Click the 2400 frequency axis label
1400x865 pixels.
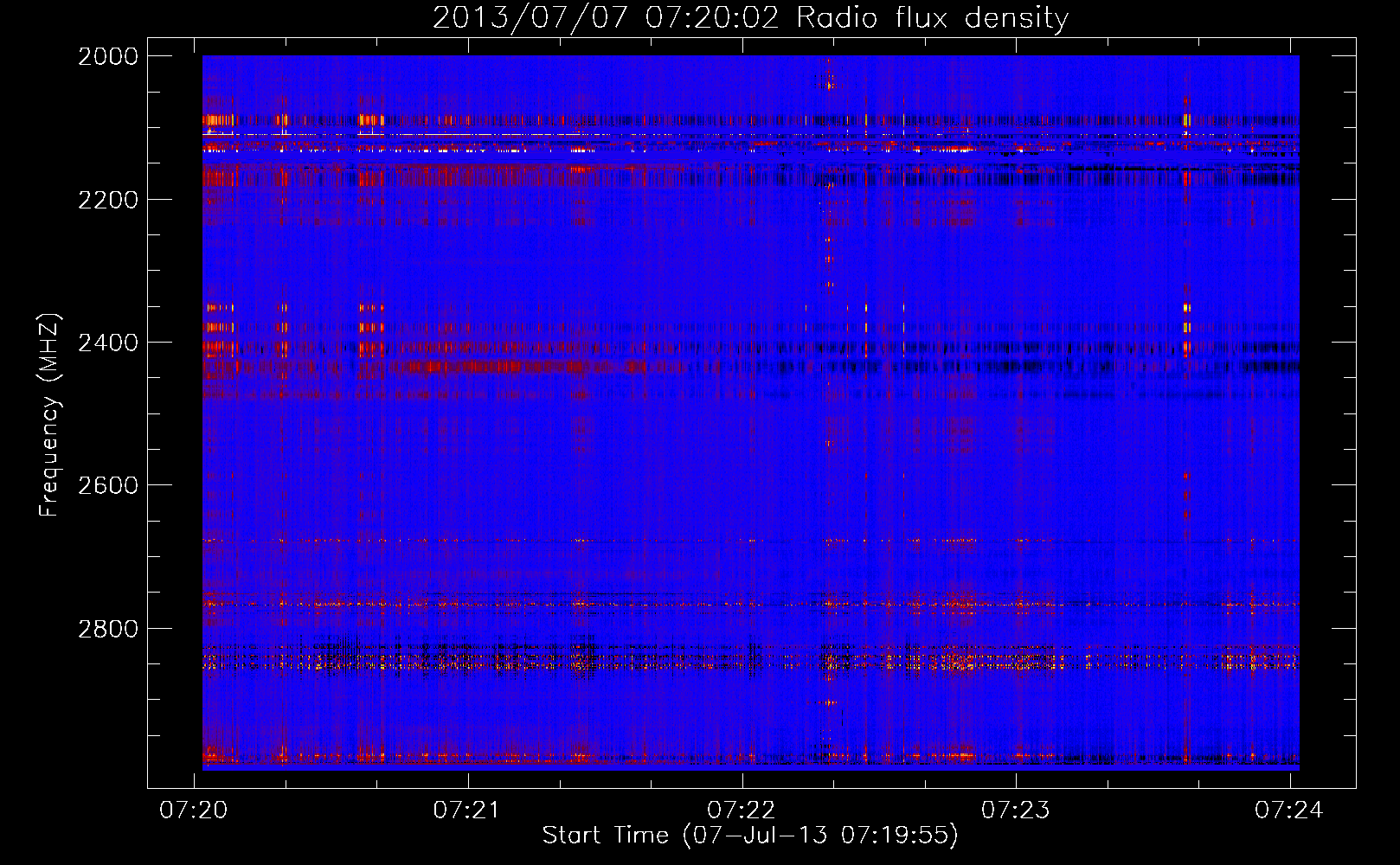(x=108, y=343)
